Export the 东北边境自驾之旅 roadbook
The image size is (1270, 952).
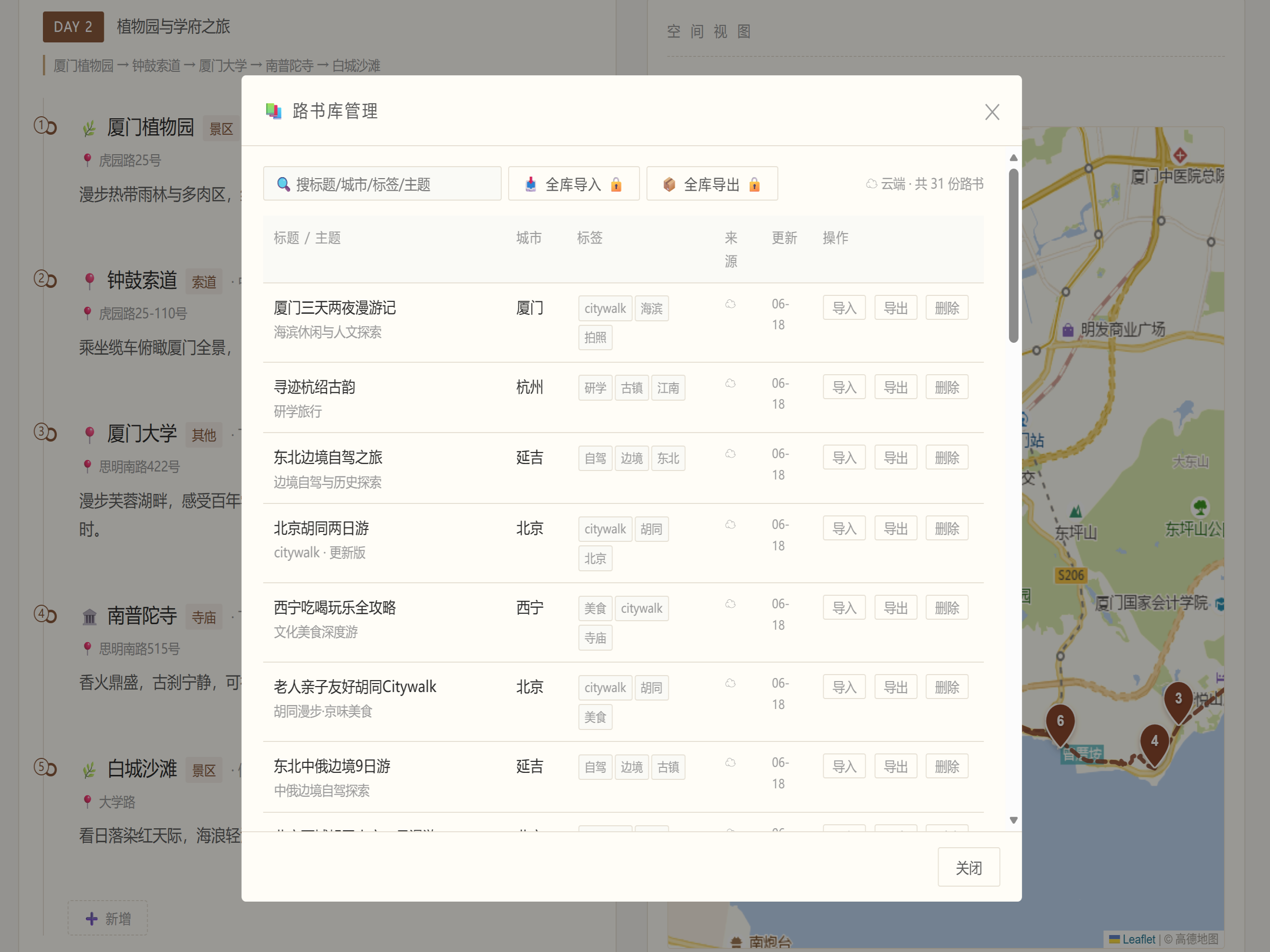[896, 458]
